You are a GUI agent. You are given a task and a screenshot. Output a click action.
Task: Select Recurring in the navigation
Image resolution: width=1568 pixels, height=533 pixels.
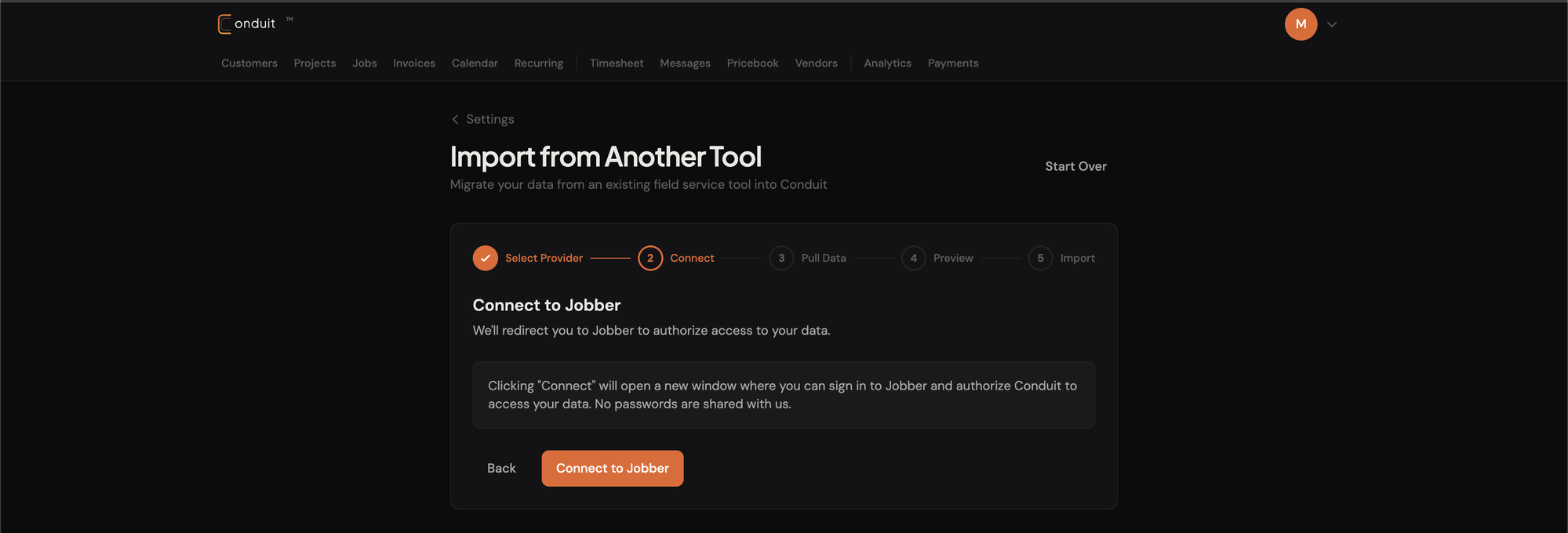(x=539, y=63)
